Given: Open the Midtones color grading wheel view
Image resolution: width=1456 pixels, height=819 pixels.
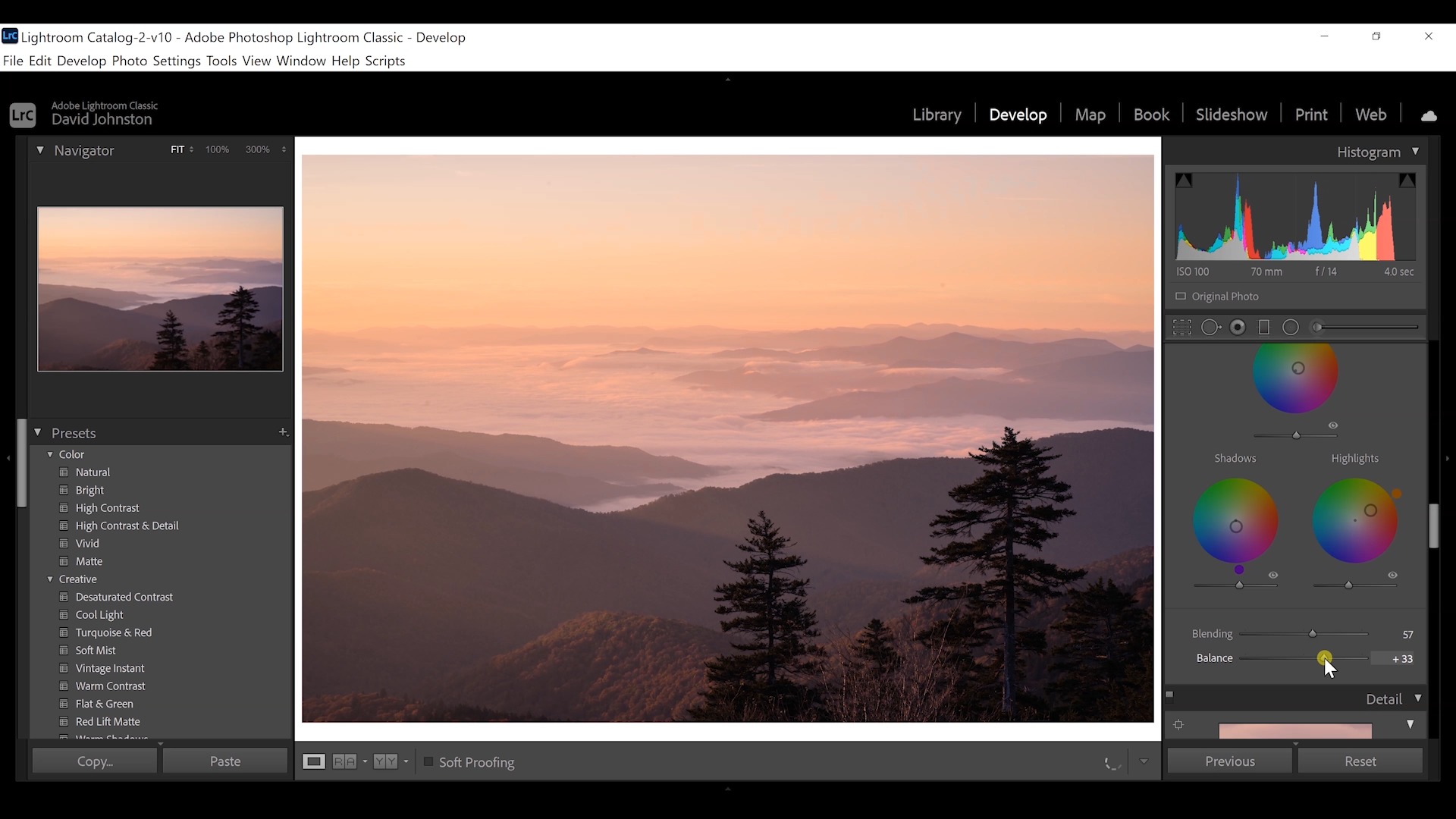Looking at the screenshot, I should pos(1238,327).
